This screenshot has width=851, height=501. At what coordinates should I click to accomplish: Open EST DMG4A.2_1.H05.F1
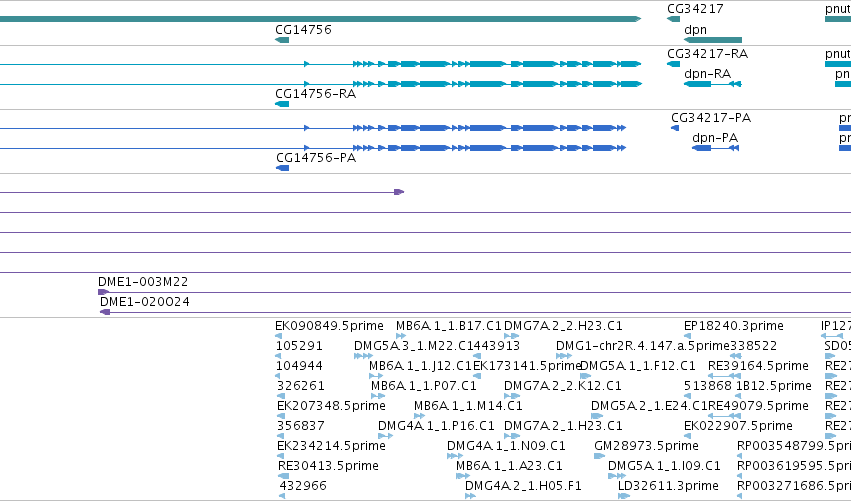523,486
